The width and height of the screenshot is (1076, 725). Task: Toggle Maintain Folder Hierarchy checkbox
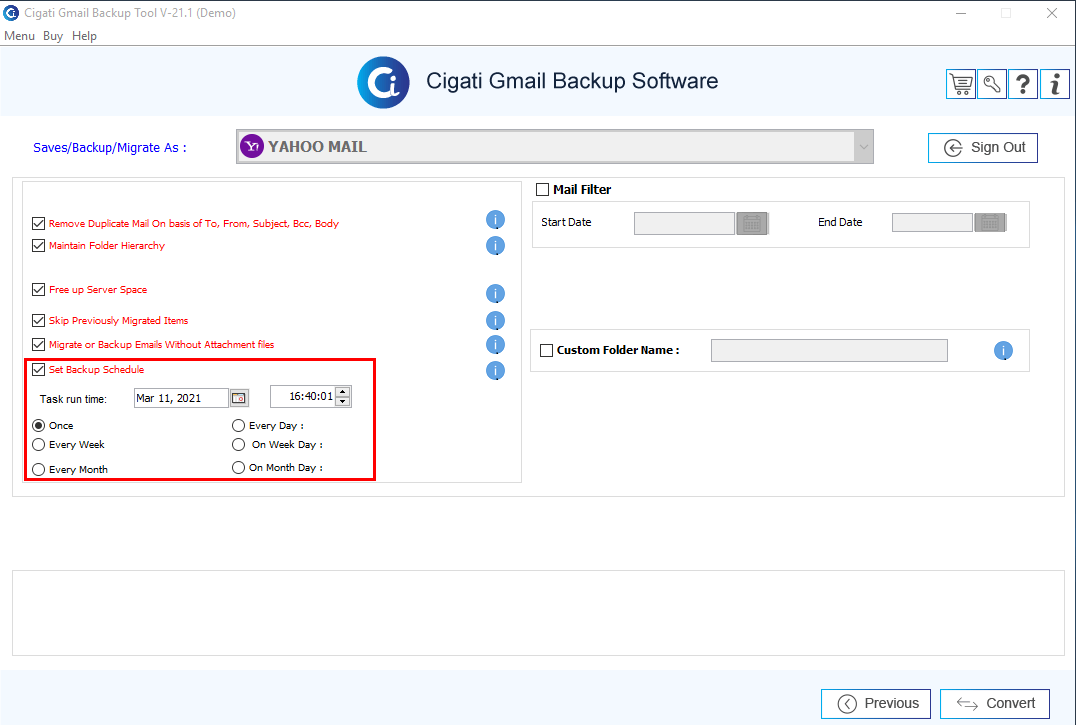[38, 246]
